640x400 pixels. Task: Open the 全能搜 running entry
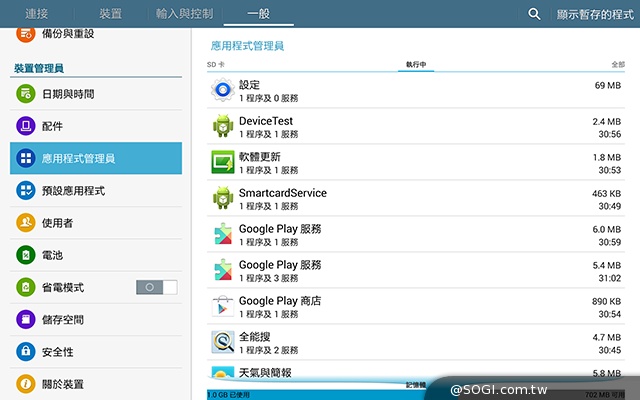pyautogui.click(x=416, y=342)
